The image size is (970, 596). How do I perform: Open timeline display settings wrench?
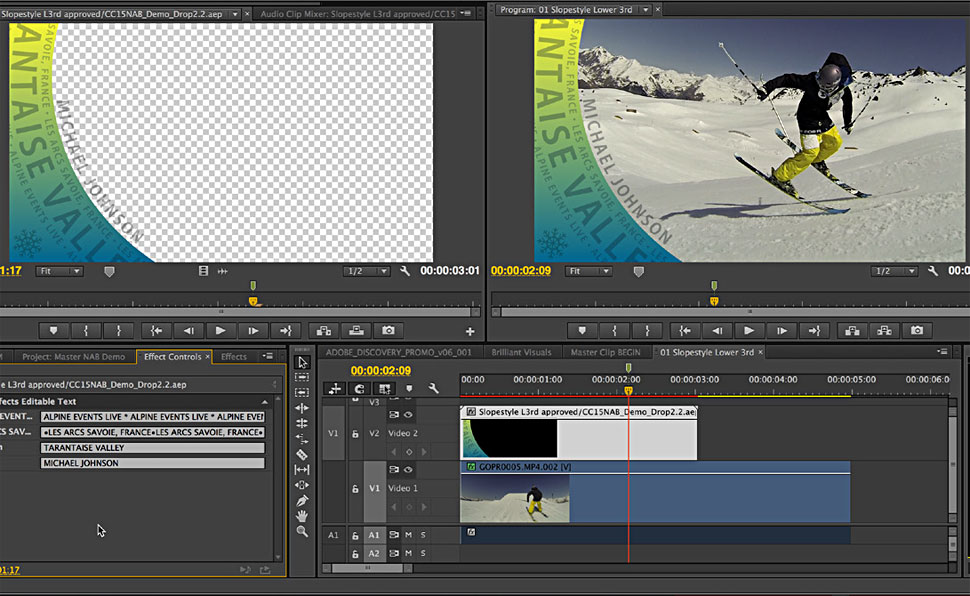(x=433, y=389)
